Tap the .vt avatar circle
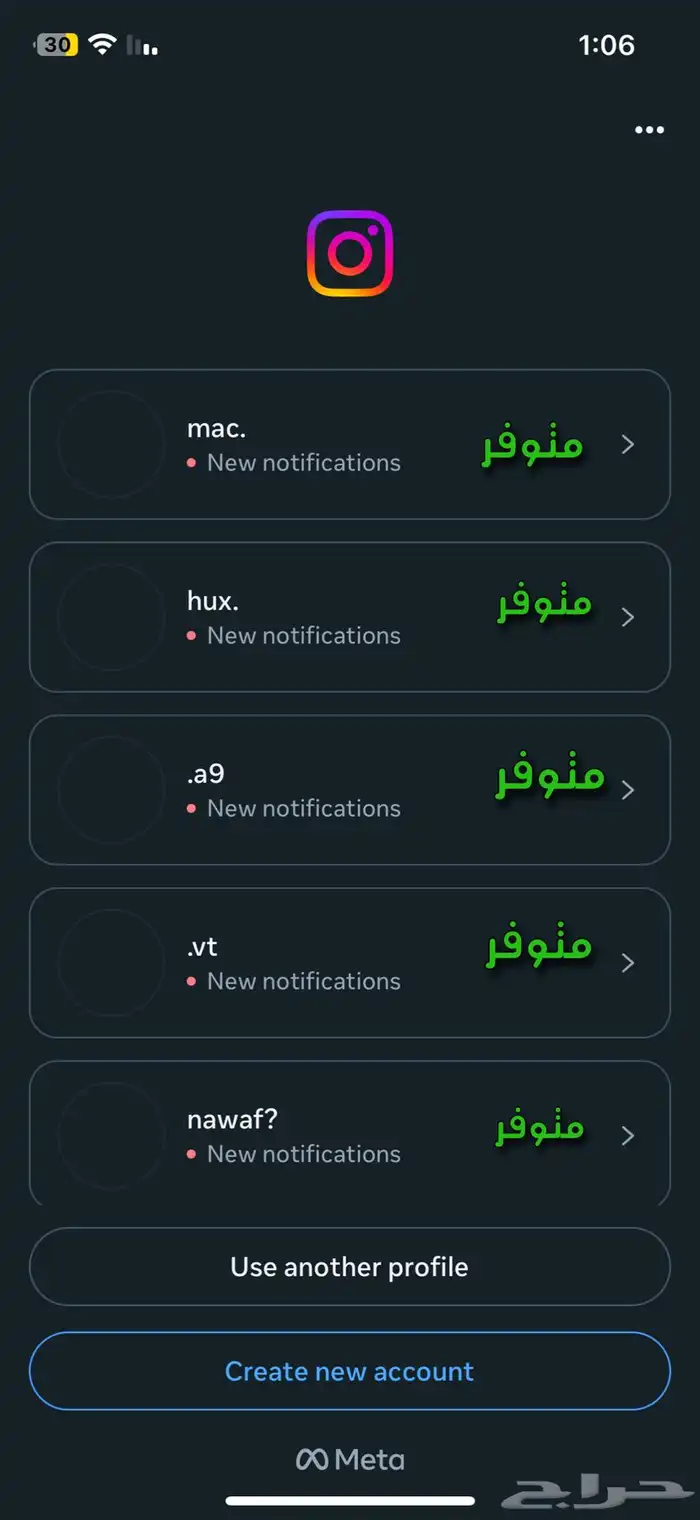The image size is (700, 1520). [x=112, y=963]
